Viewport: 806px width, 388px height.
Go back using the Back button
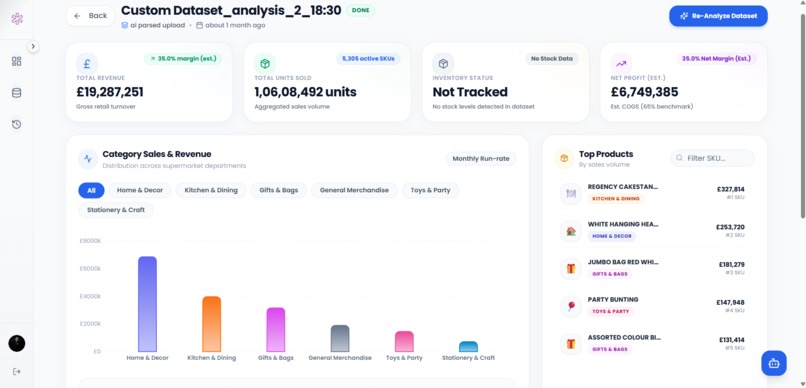[x=90, y=16]
